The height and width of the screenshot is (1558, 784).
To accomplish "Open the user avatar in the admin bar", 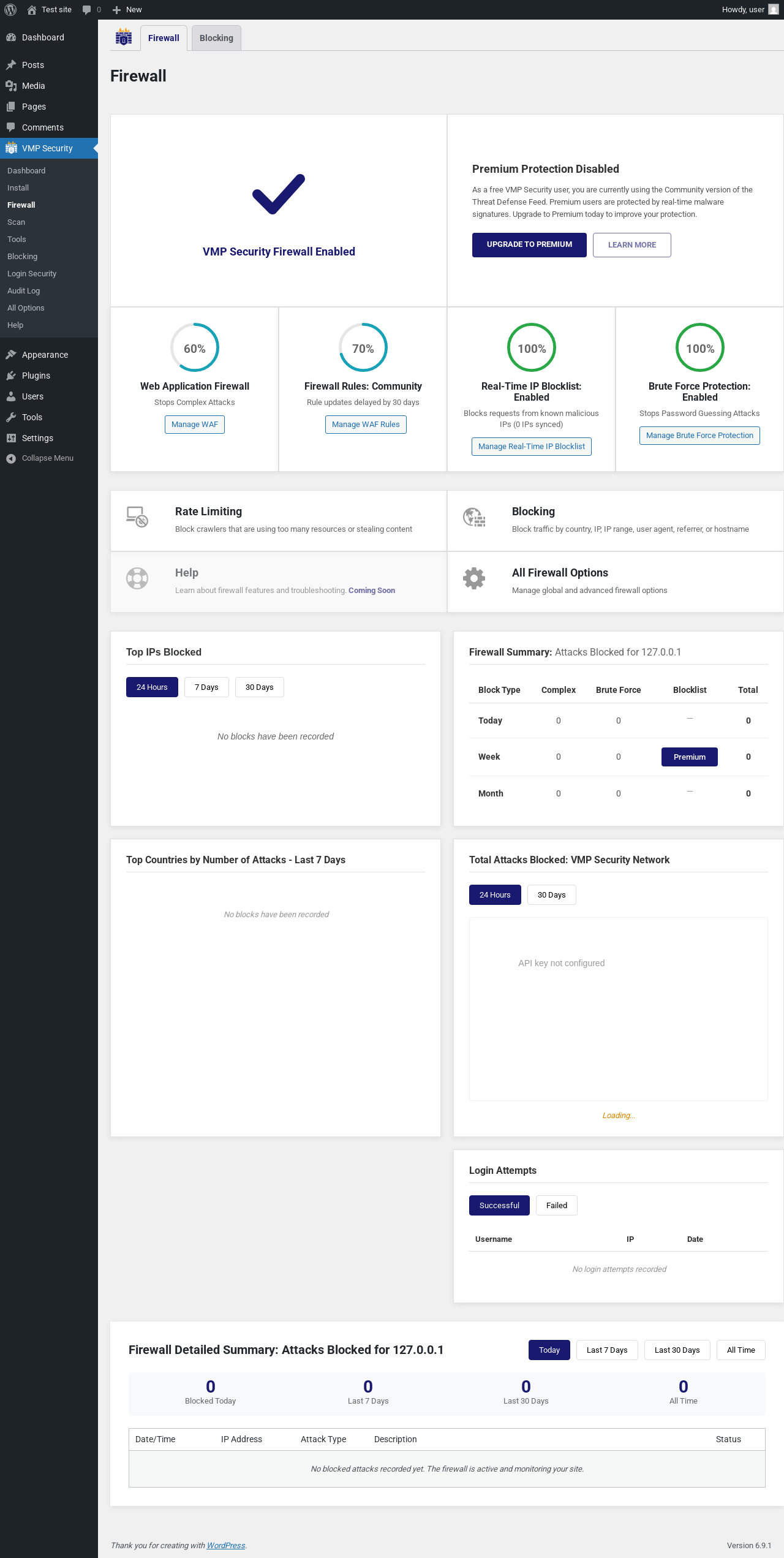I will [x=774, y=10].
